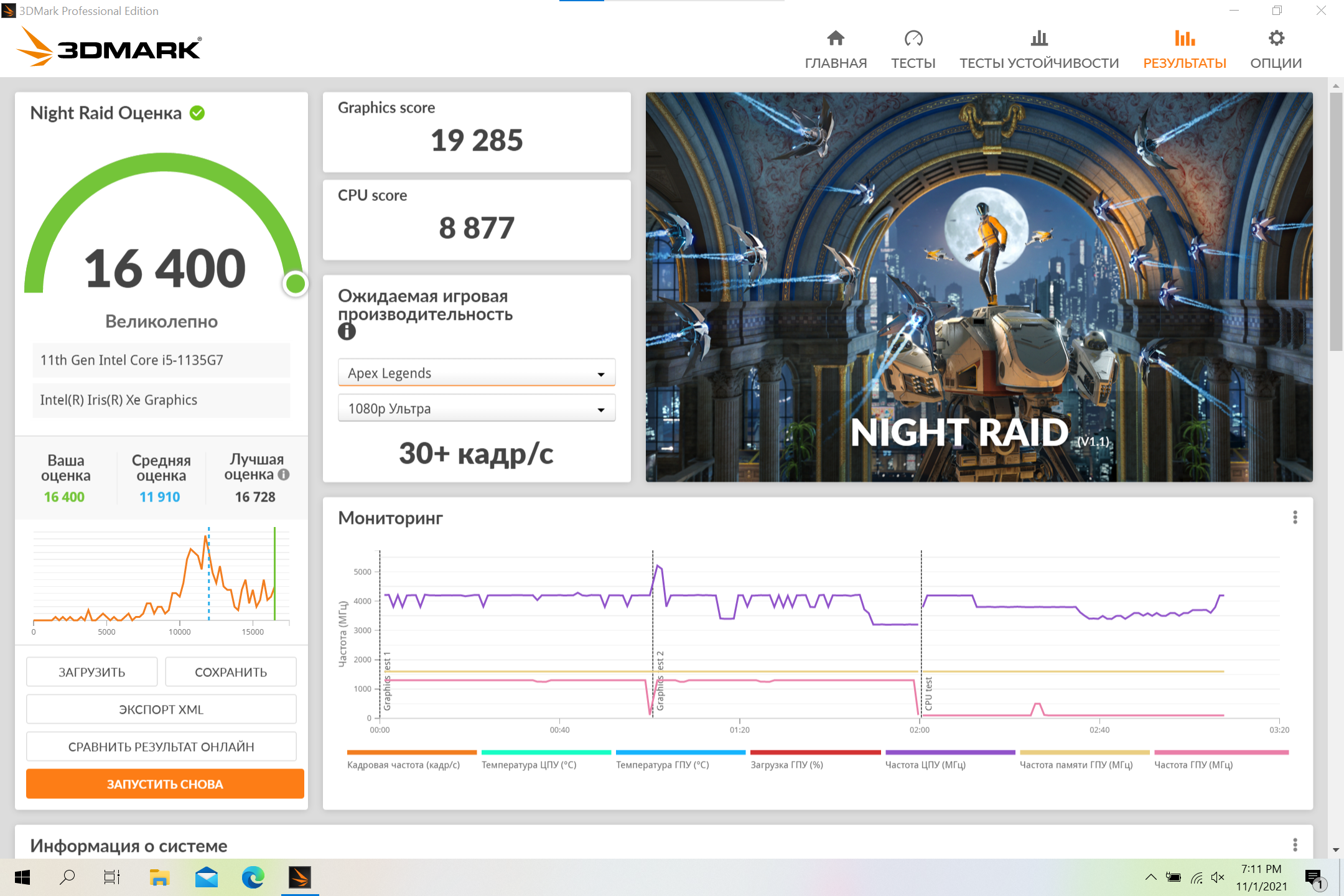Click frame rate orange legend swatch
This screenshot has width=1344, height=896.
[x=411, y=753]
